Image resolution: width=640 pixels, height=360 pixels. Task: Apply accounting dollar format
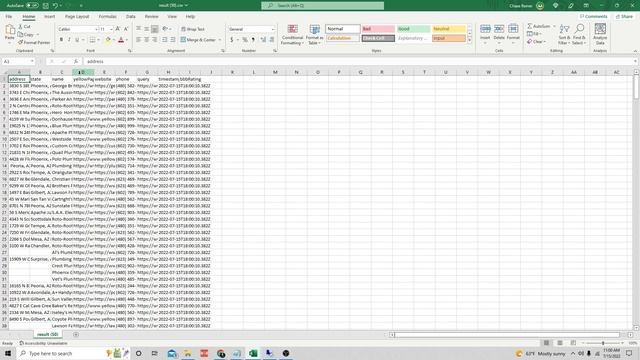(231, 40)
